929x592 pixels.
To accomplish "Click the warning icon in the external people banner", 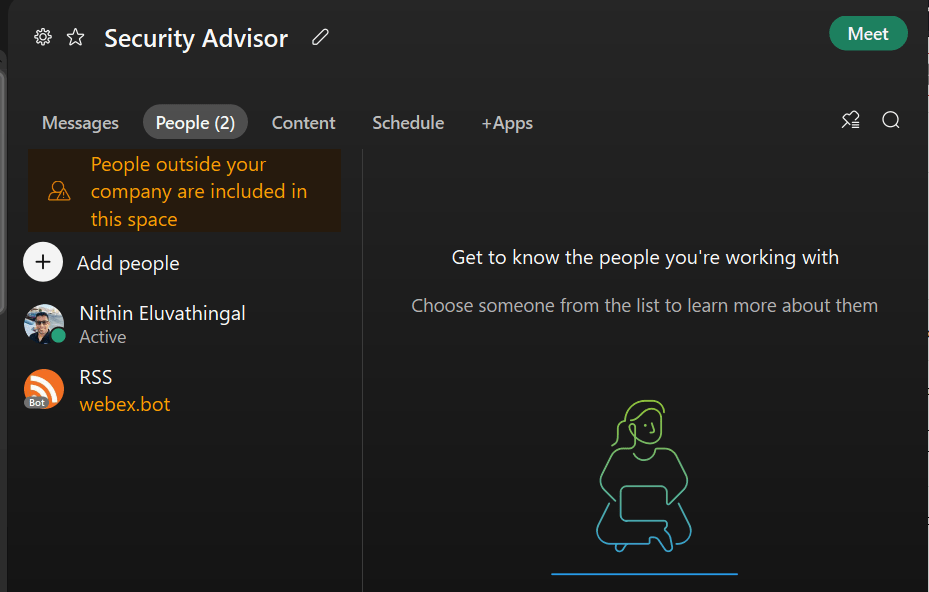I will 59,192.
